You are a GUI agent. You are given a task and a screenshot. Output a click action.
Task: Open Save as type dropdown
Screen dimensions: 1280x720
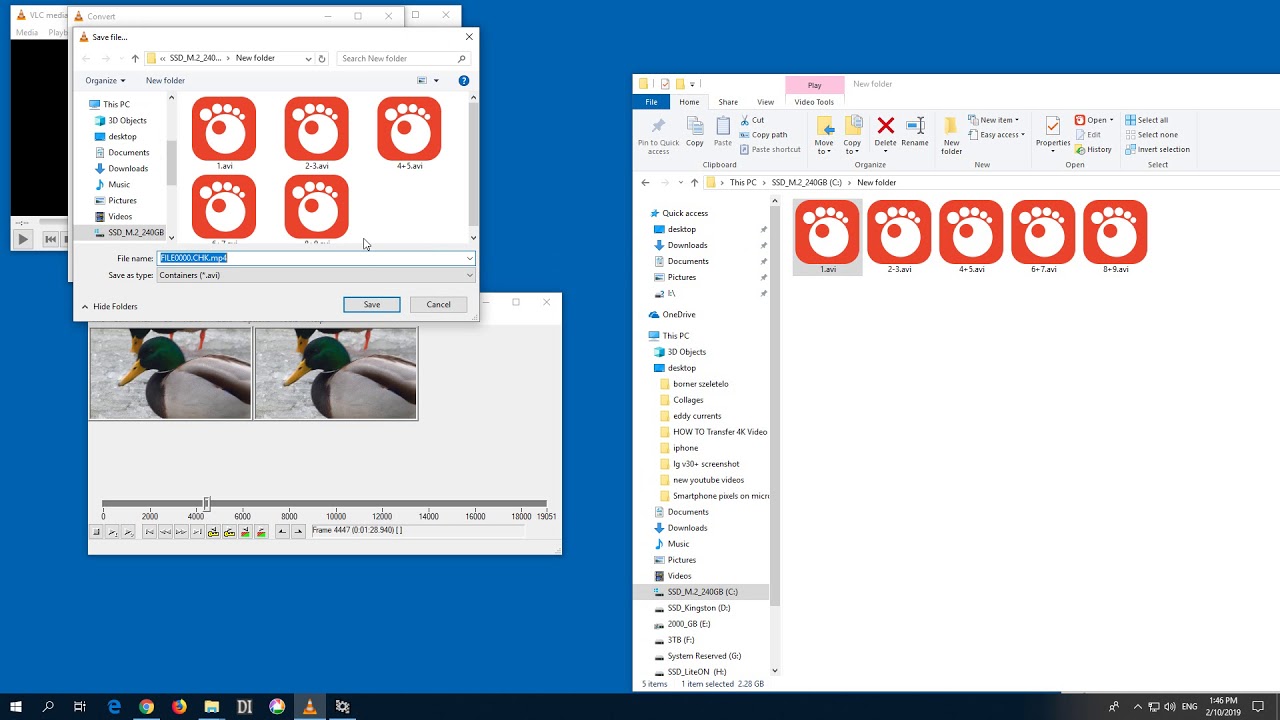(316, 275)
